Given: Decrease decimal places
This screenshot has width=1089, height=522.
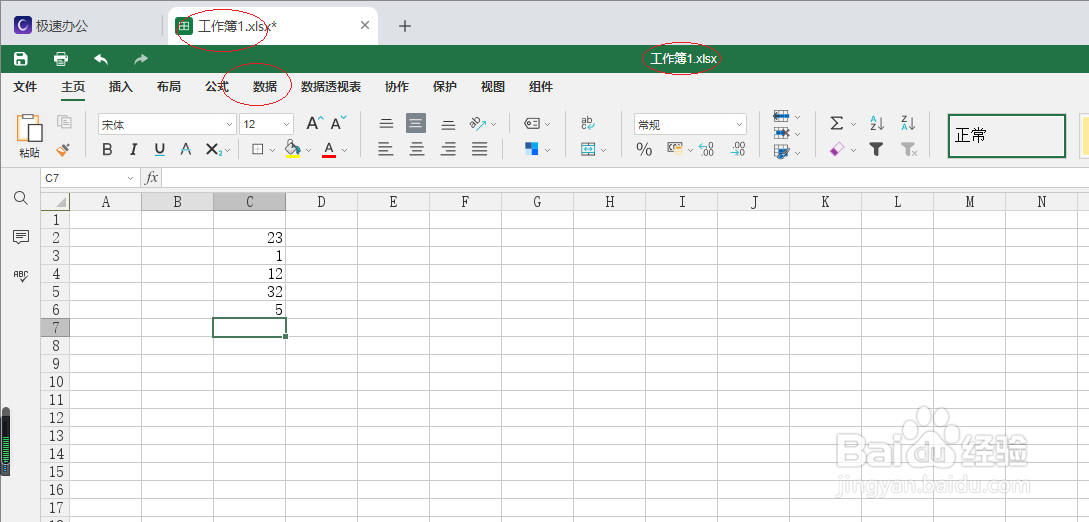Looking at the screenshot, I should point(738,149).
